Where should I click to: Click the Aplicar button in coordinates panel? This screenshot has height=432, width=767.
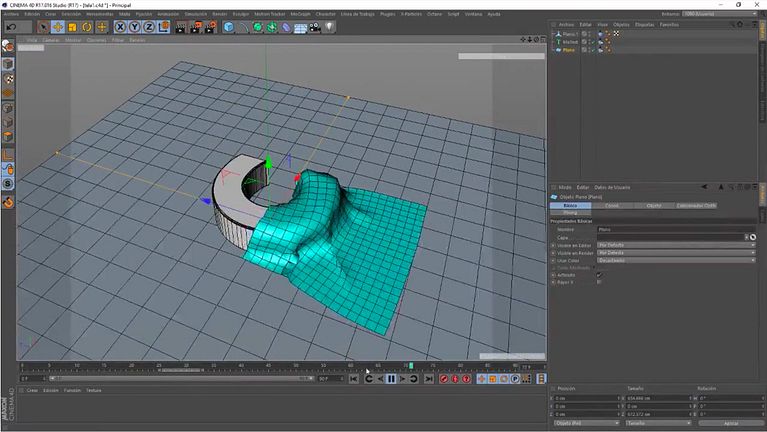coord(731,423)
